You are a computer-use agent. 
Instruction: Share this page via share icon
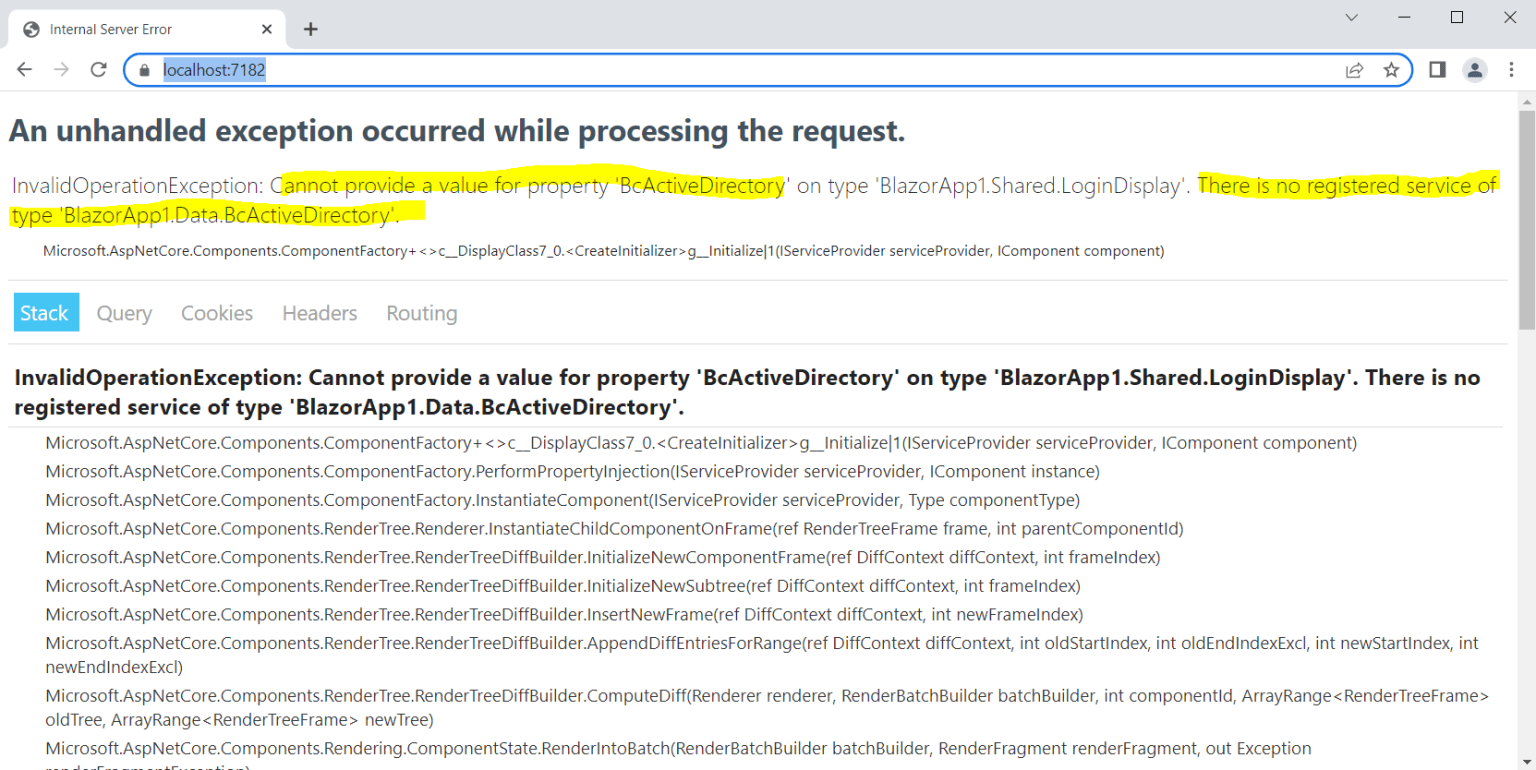(1354, 70)
